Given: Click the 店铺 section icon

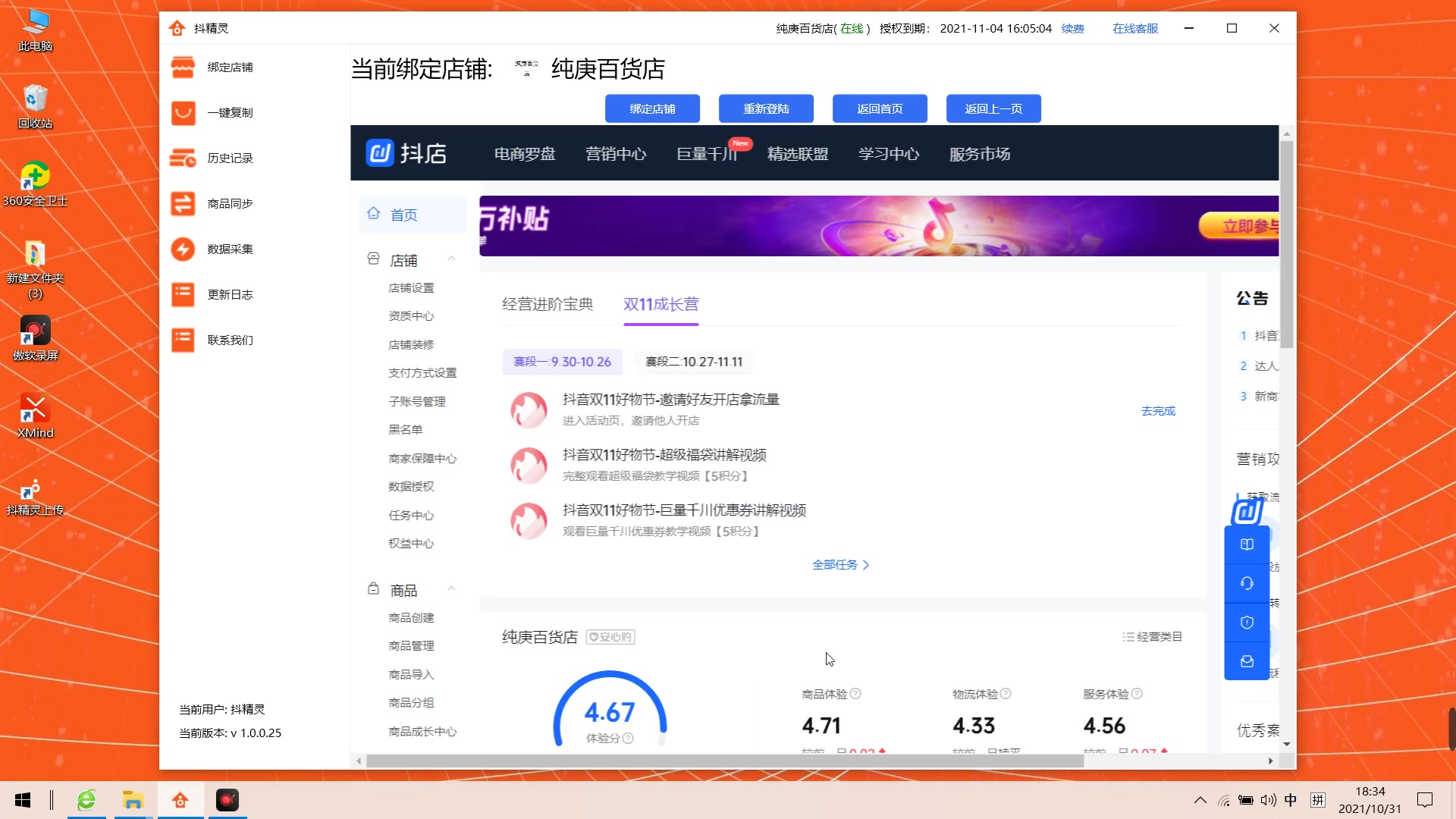Looking at the screenshot, I should click(373, 259).
